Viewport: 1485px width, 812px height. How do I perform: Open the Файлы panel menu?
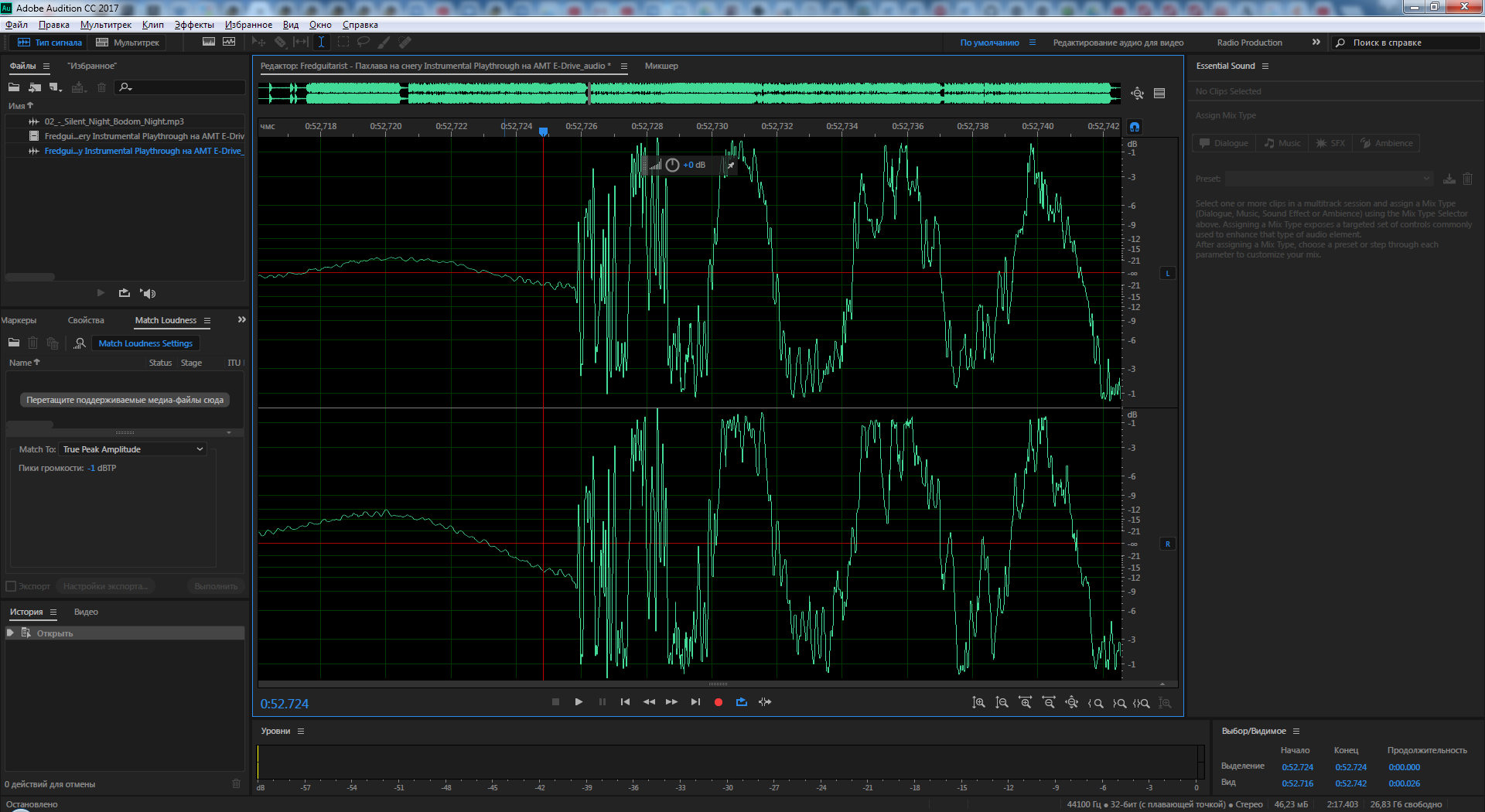click(x=46, y=67)
